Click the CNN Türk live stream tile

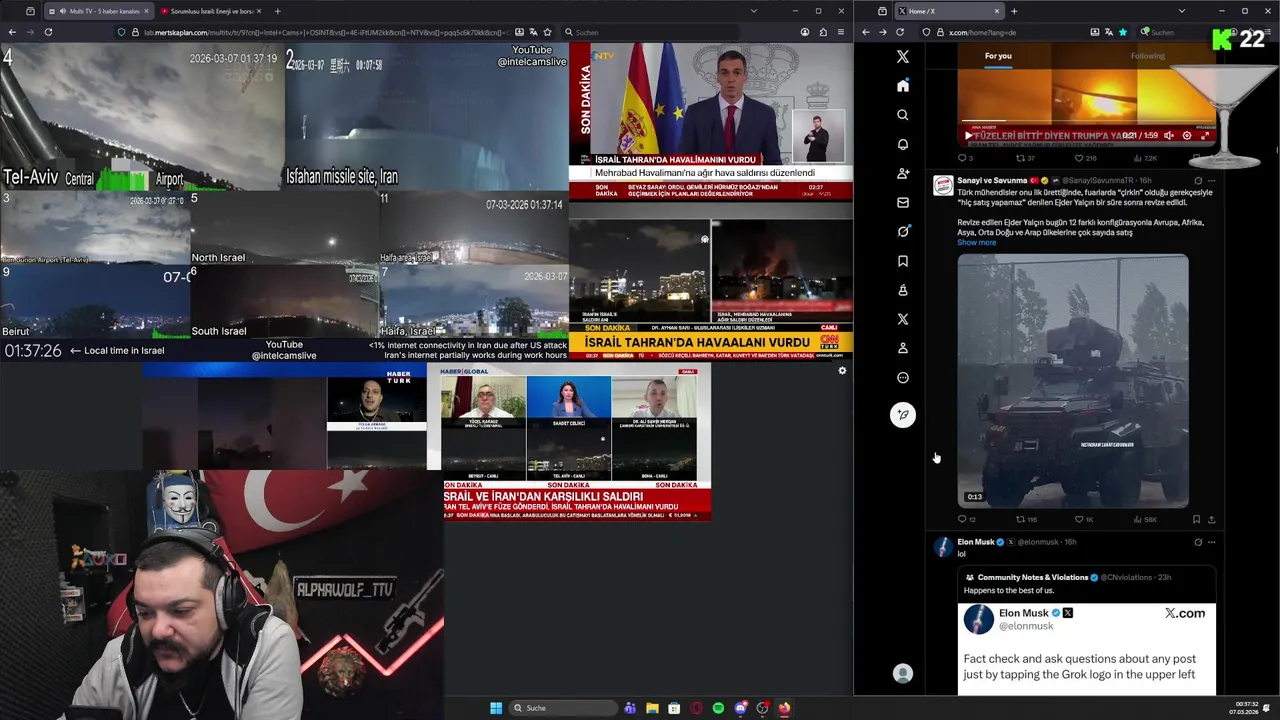pos(711,280)
